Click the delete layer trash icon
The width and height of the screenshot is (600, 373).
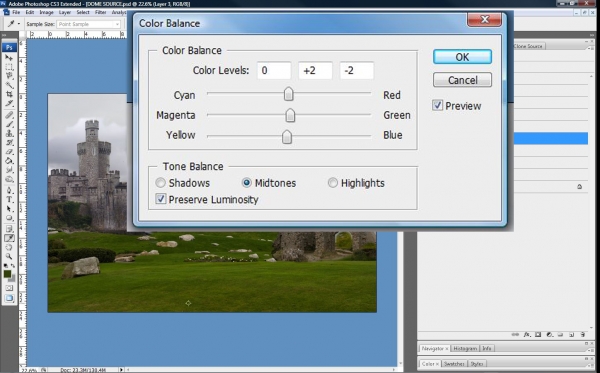[x=583, y=335]
